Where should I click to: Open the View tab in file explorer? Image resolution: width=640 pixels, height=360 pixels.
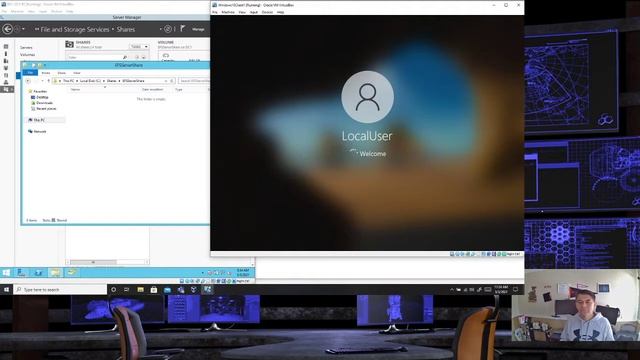pos(77,73)
